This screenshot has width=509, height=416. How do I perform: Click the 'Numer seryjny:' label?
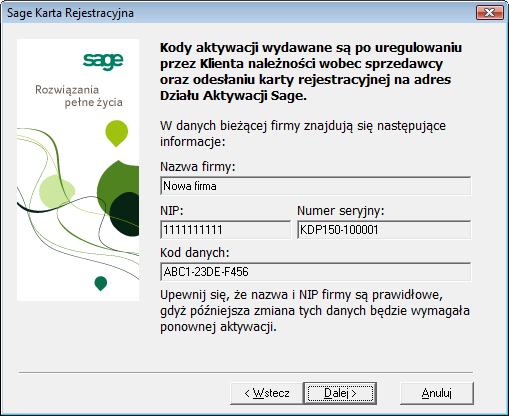point(341,211)
